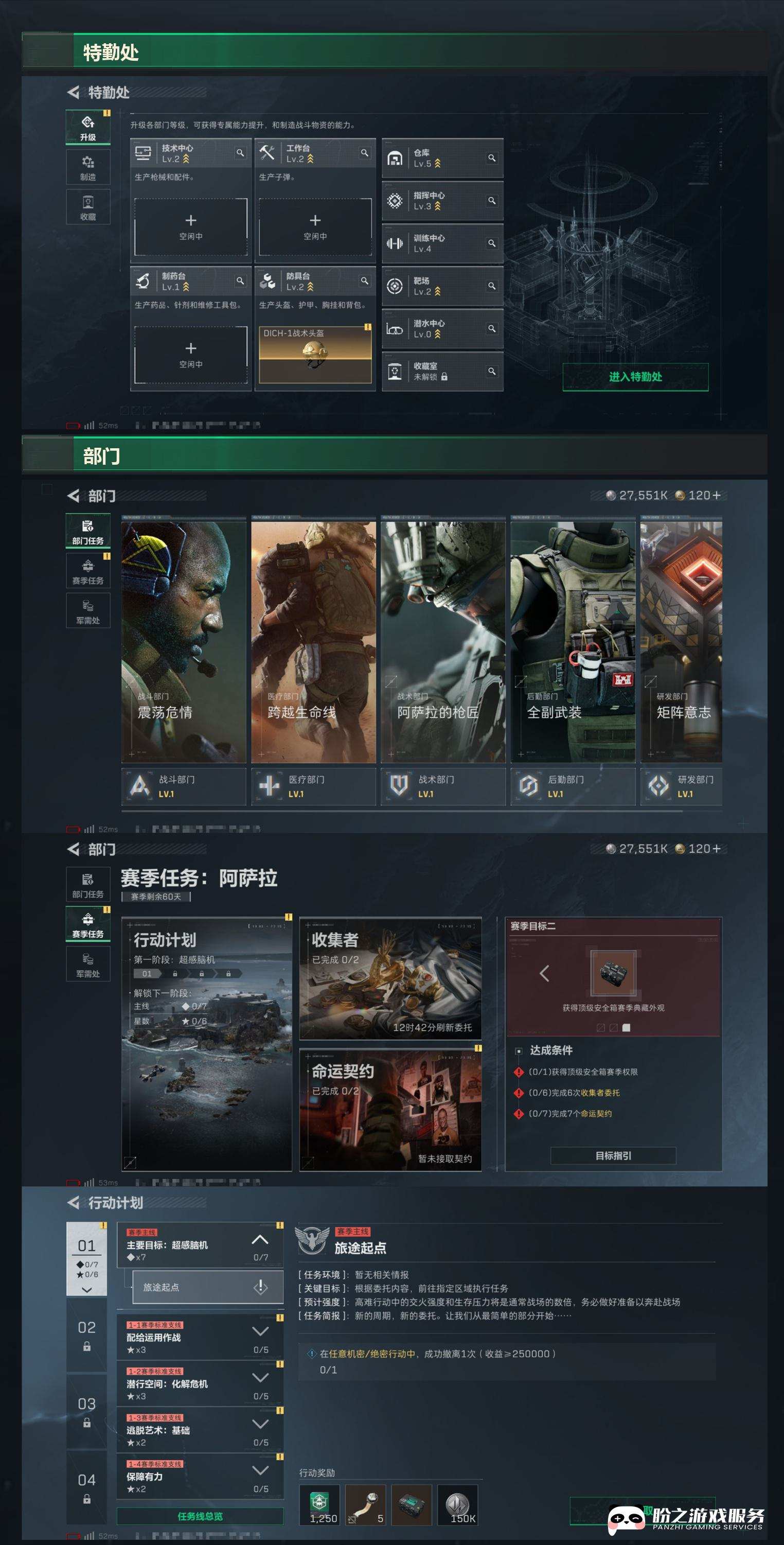Viewport: 784px width, 1545px height.
Task: Open the magnifier on 仓库 row
Action: tap(491, 157)
